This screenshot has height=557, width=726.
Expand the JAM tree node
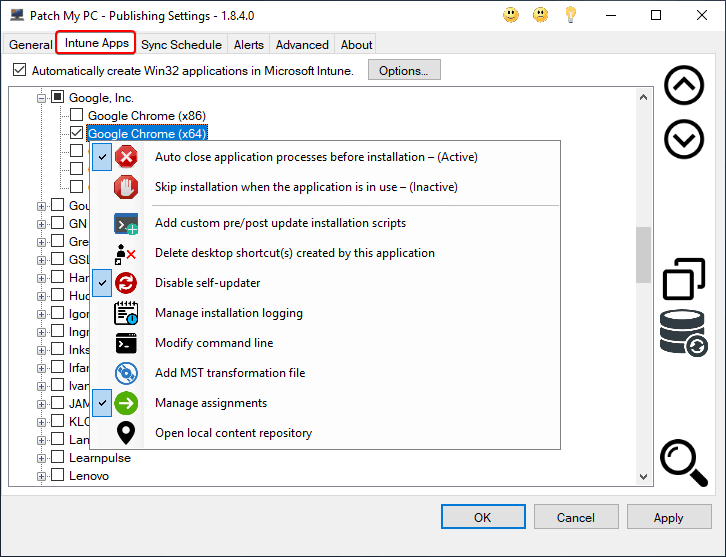[41, 404]
